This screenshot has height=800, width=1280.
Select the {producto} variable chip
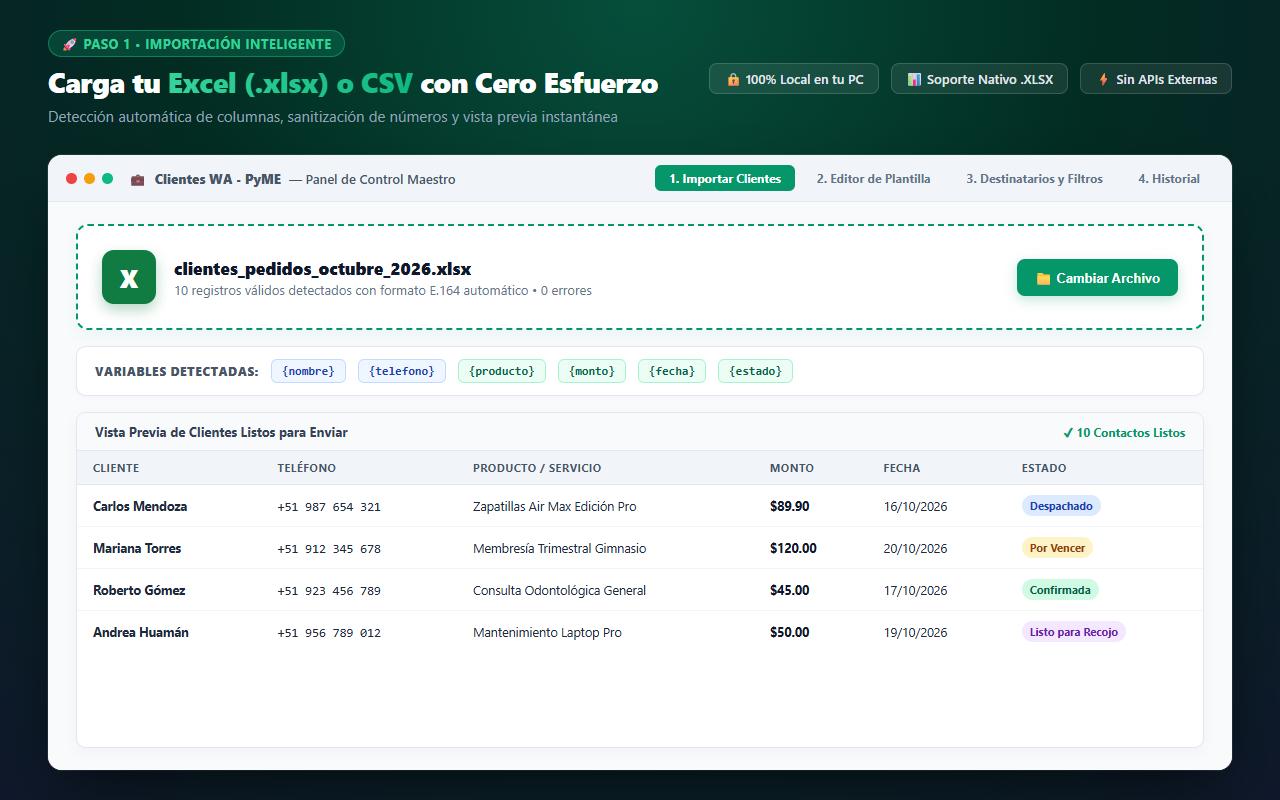click(x=502, y=371)
